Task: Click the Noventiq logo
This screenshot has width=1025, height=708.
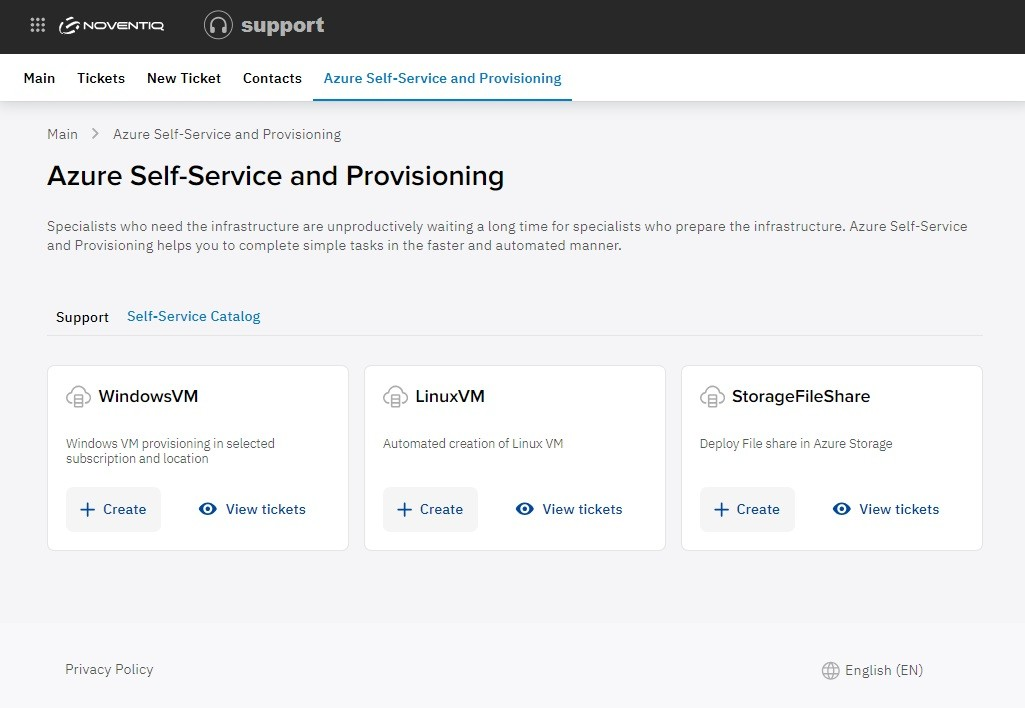Action: pyautogui.click(x=112, y=26)
